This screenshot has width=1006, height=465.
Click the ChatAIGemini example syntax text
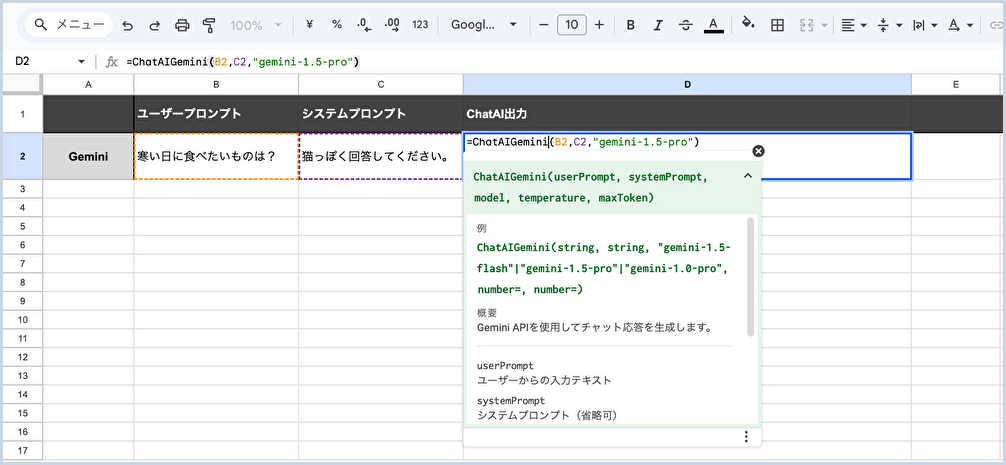(x=604, y=269)
